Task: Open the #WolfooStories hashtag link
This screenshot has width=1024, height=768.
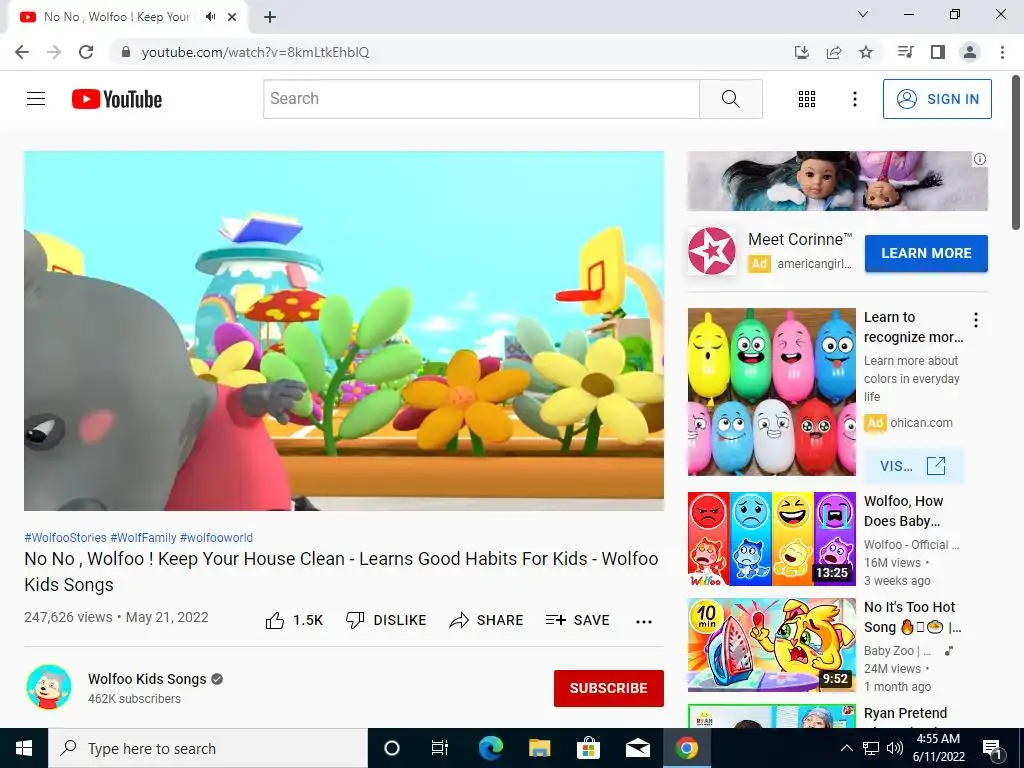Action: [65, 537]
